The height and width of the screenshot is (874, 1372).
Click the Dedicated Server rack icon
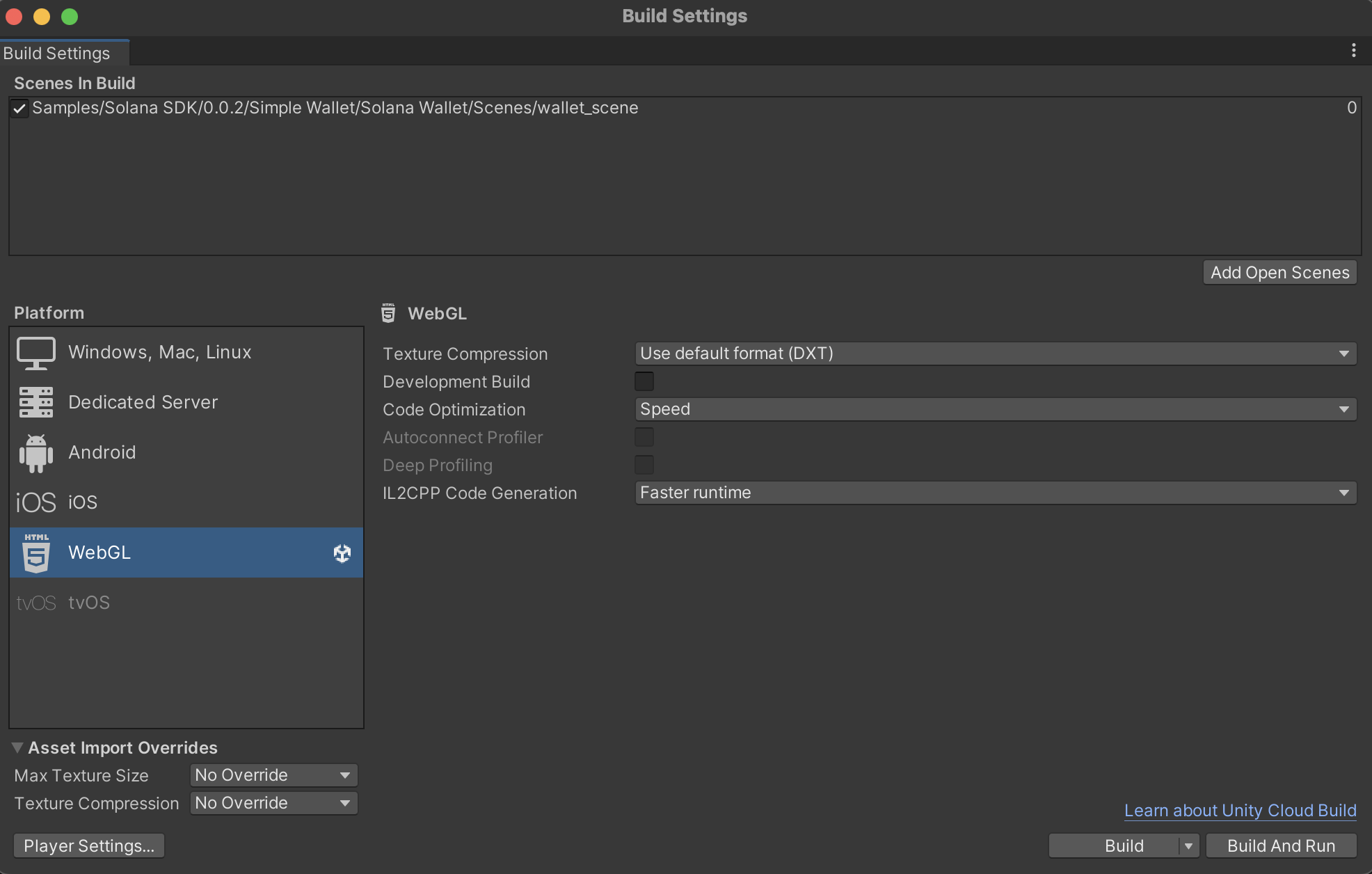(x=35, y=402)
